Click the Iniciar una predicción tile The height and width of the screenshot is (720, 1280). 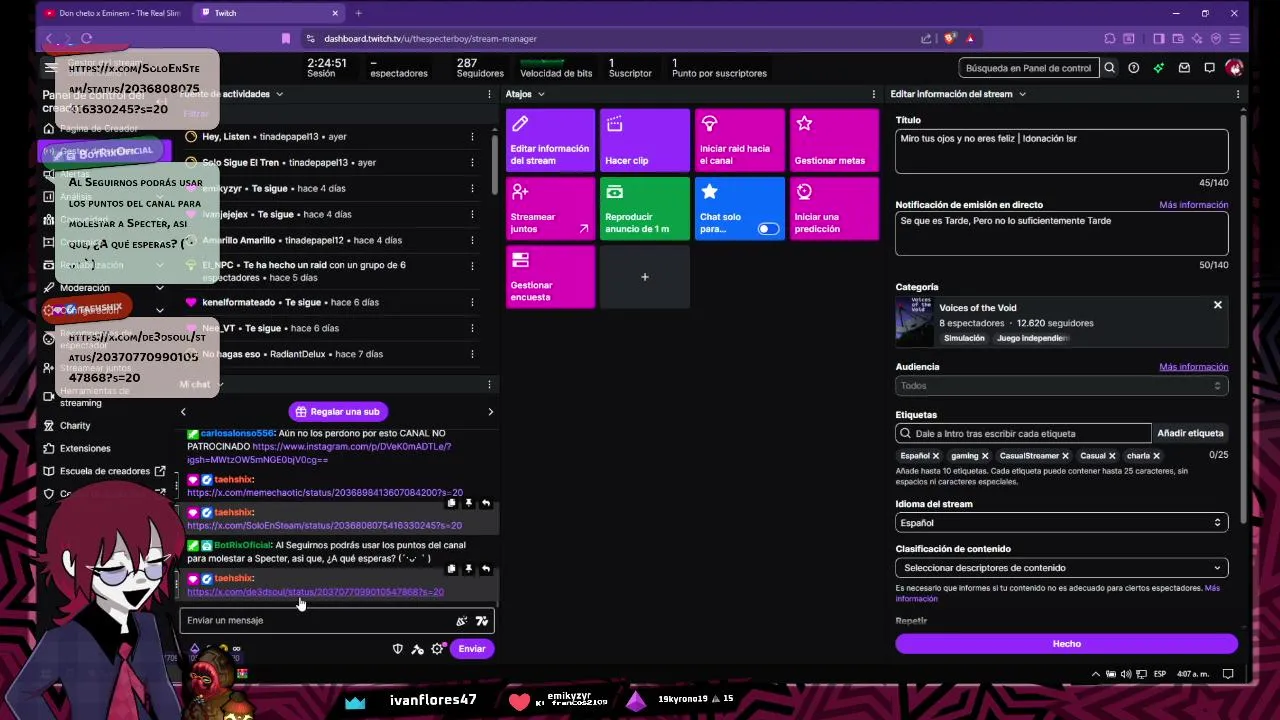point(834,208)
